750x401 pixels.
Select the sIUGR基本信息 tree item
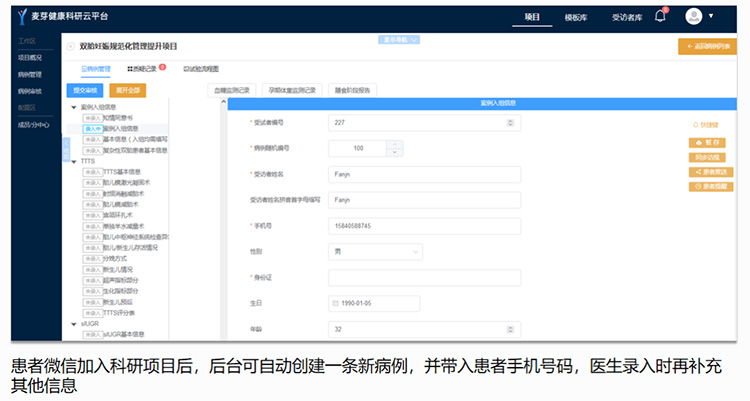[113, 334]
